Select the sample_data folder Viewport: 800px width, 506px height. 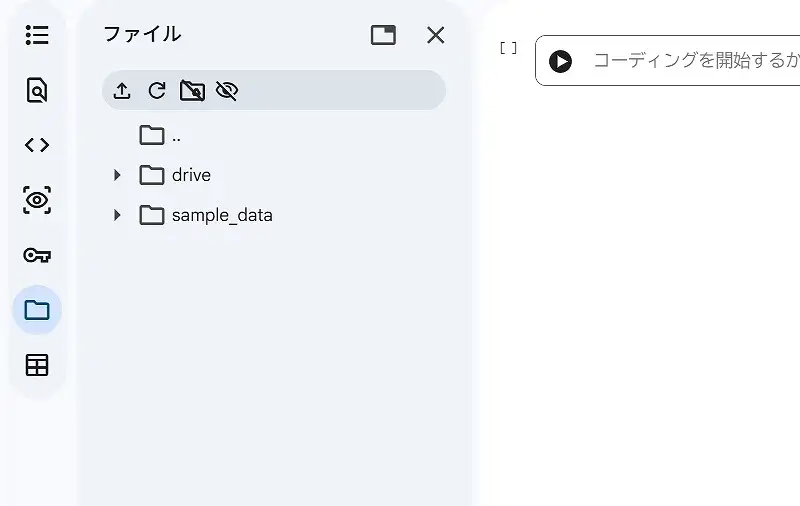click(221, 215)
